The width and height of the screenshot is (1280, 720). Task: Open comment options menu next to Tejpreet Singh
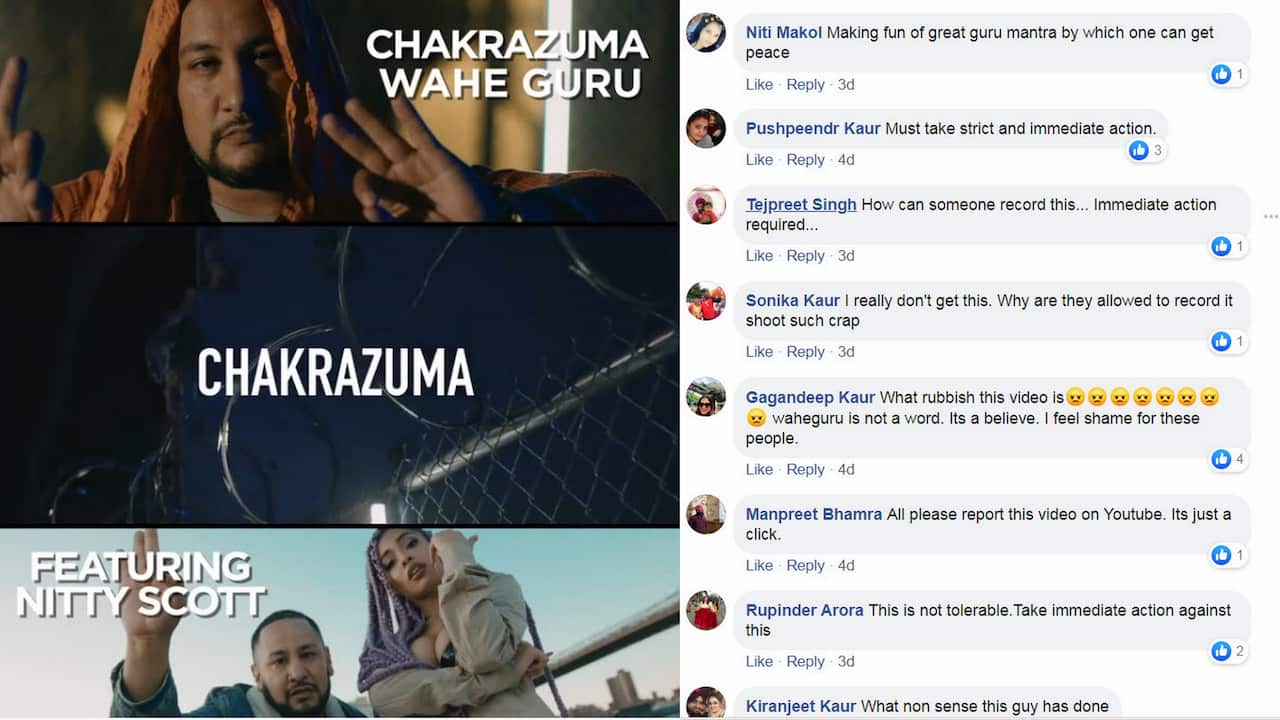(1270, 216)
